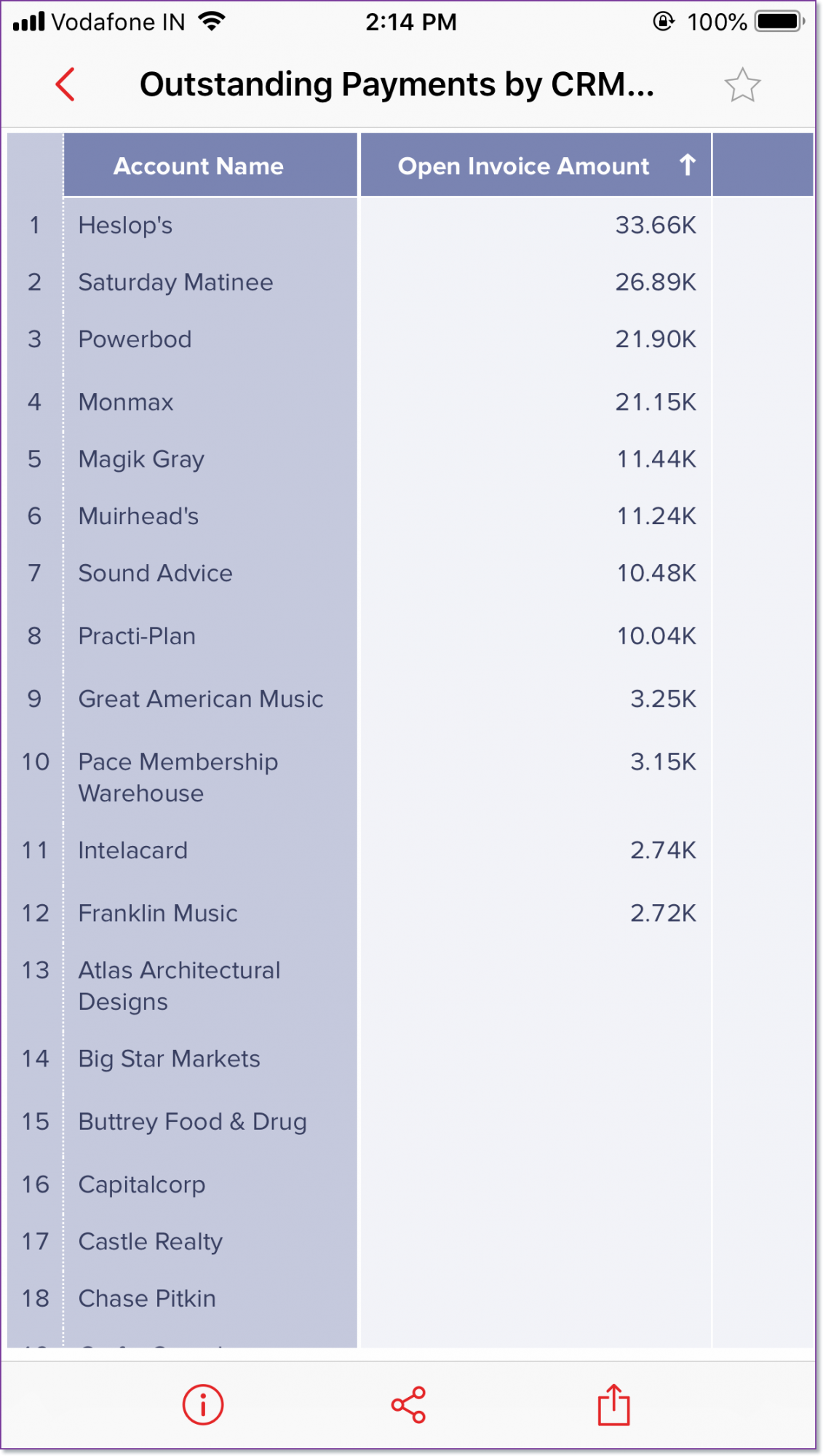This screenshot has width=823, height=1456.
Task: Tap Open Invoice Amount column header
Action: 523,166
